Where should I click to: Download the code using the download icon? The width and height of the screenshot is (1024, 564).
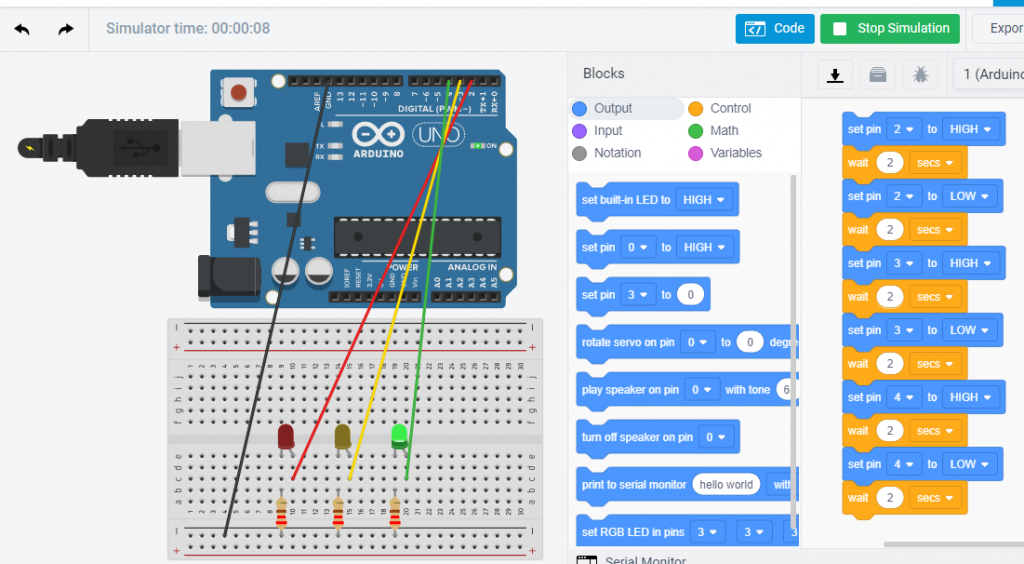click(835, 75)
